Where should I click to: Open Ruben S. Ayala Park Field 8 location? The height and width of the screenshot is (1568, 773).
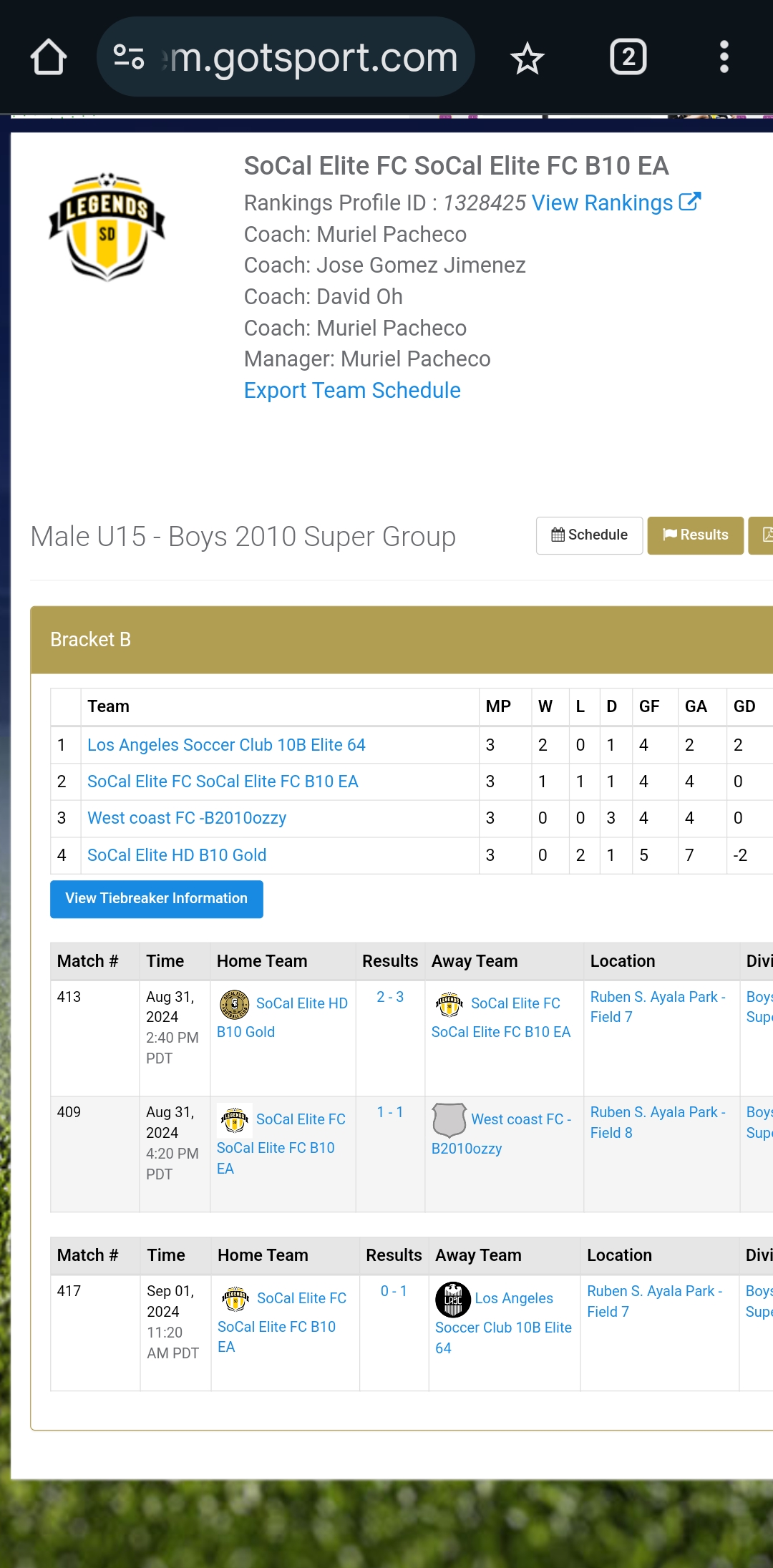(x=657, y=1122)
